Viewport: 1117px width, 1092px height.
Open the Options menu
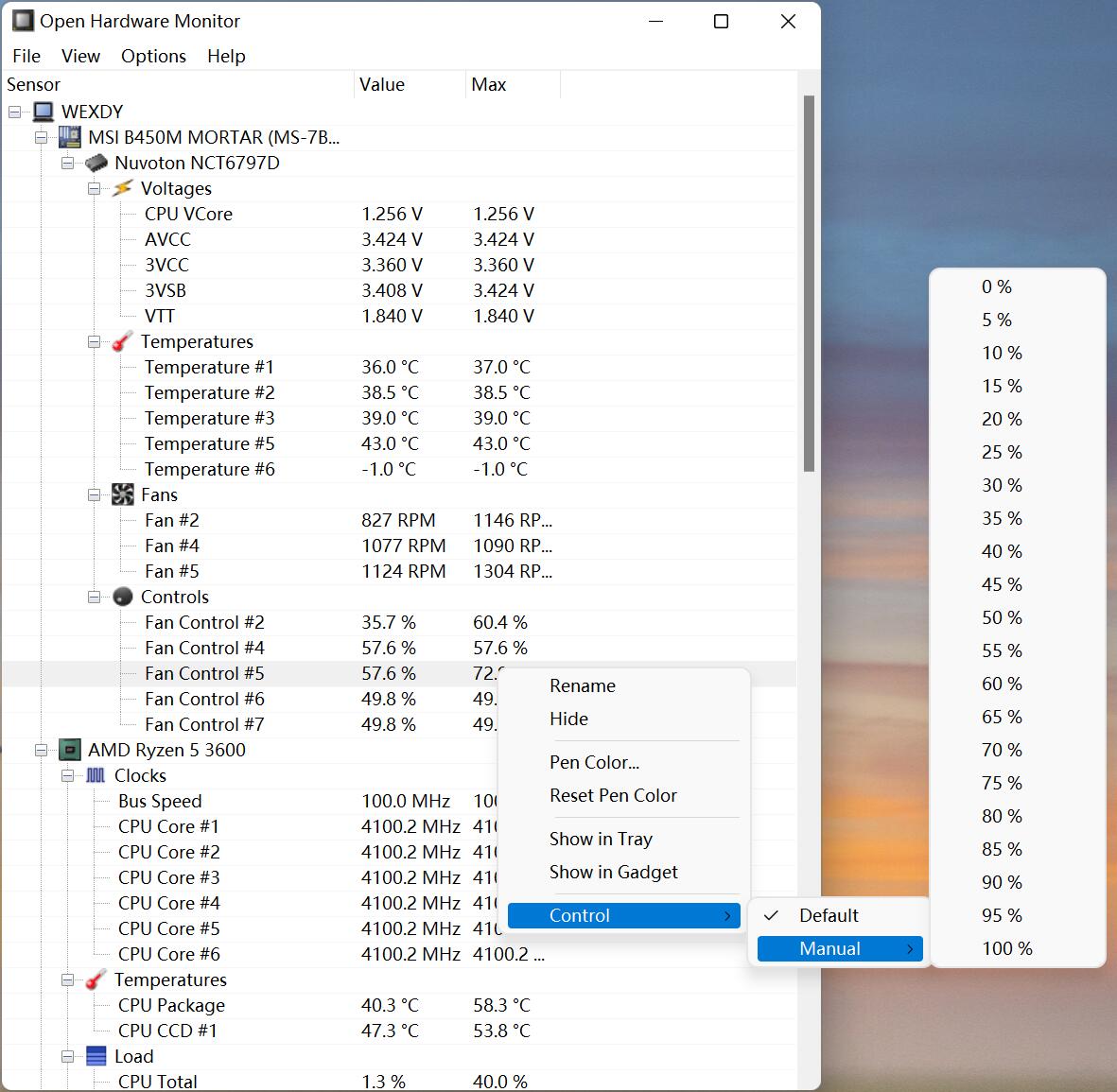coord(153,56)
